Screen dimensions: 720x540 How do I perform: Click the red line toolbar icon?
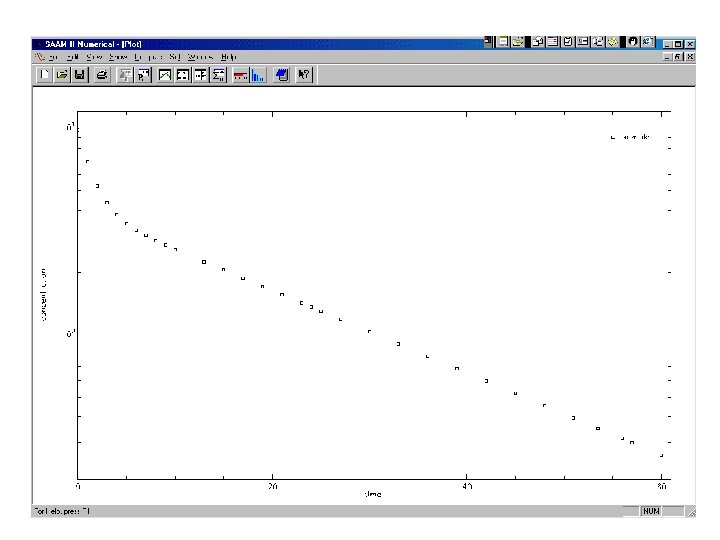point(241,75)
